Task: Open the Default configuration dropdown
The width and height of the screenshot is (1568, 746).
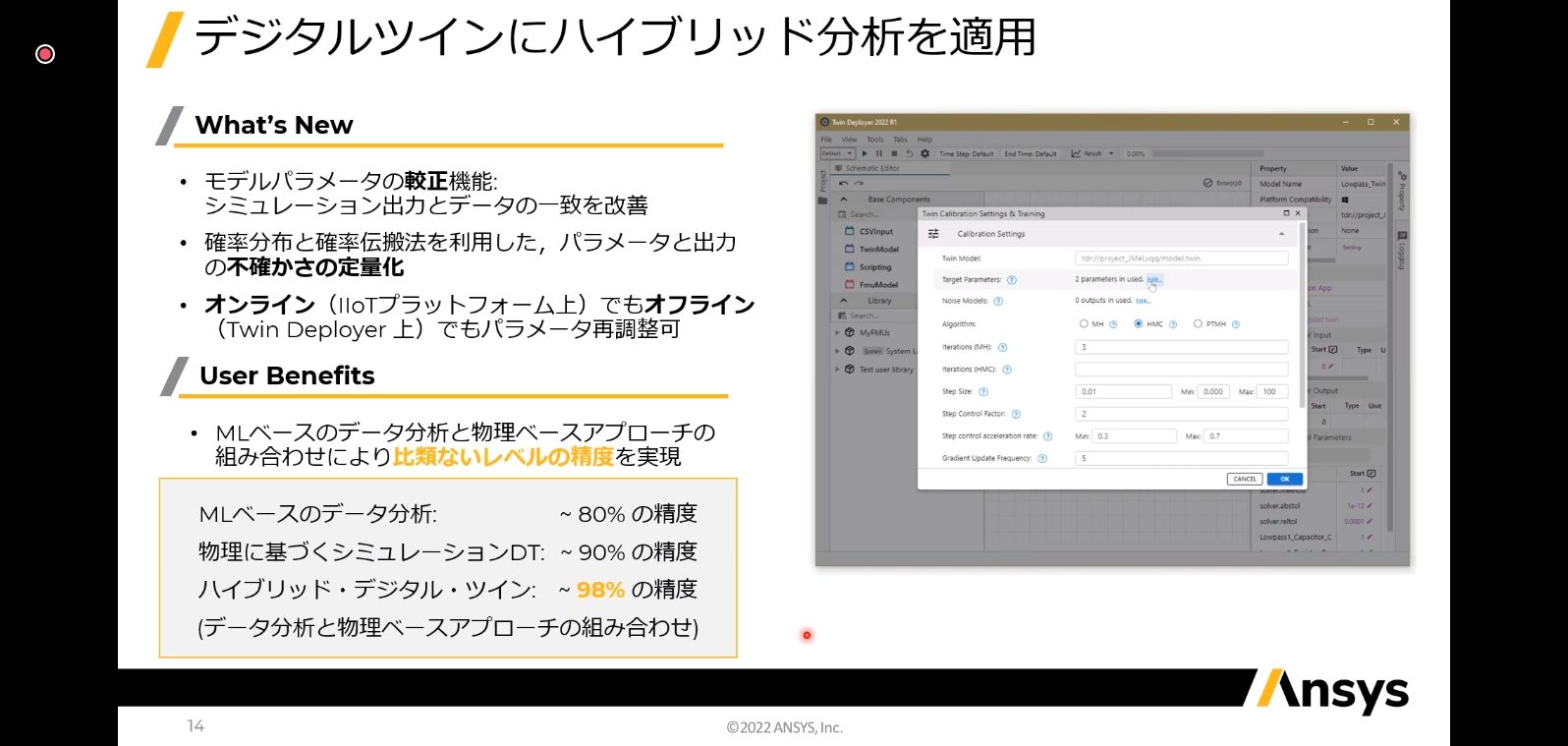Action: point(837,153)
